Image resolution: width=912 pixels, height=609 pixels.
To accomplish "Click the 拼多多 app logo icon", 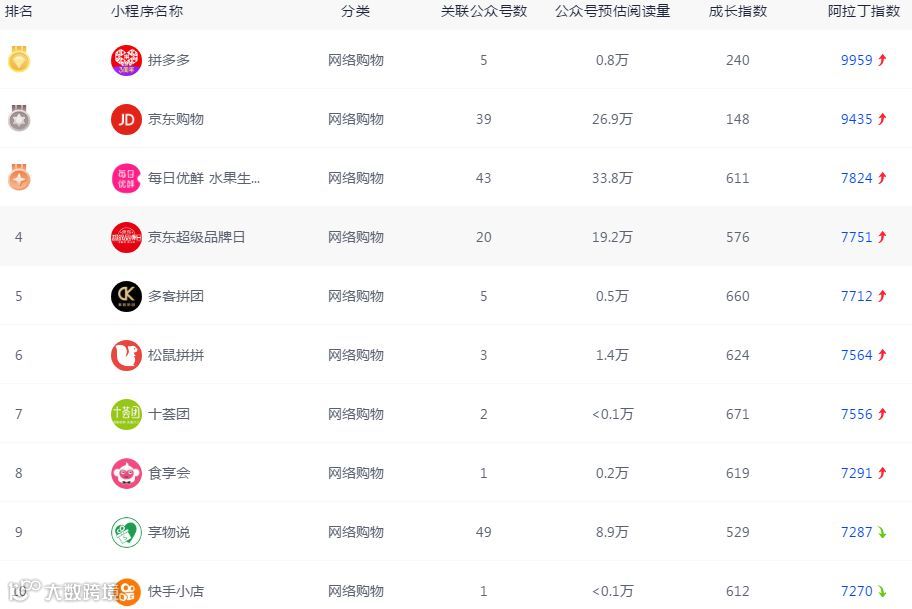I will pyautogui.click(x=126, y=60).
